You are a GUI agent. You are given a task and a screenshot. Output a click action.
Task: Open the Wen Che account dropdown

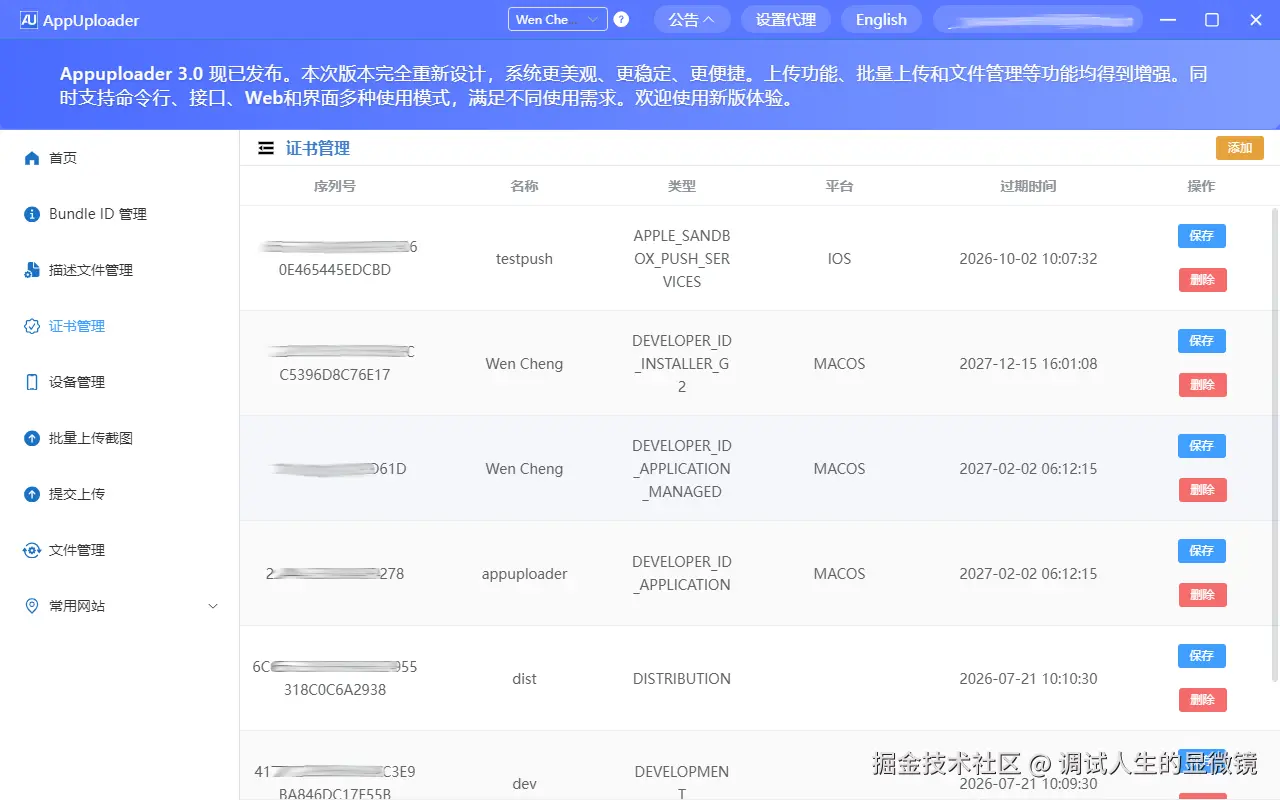click(556, 19)
